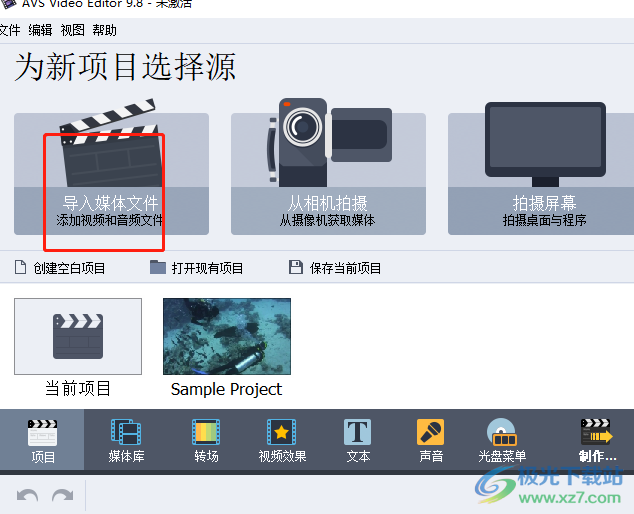Click the Sample Project label
This screenshot has width=634, height=514.
226,389
